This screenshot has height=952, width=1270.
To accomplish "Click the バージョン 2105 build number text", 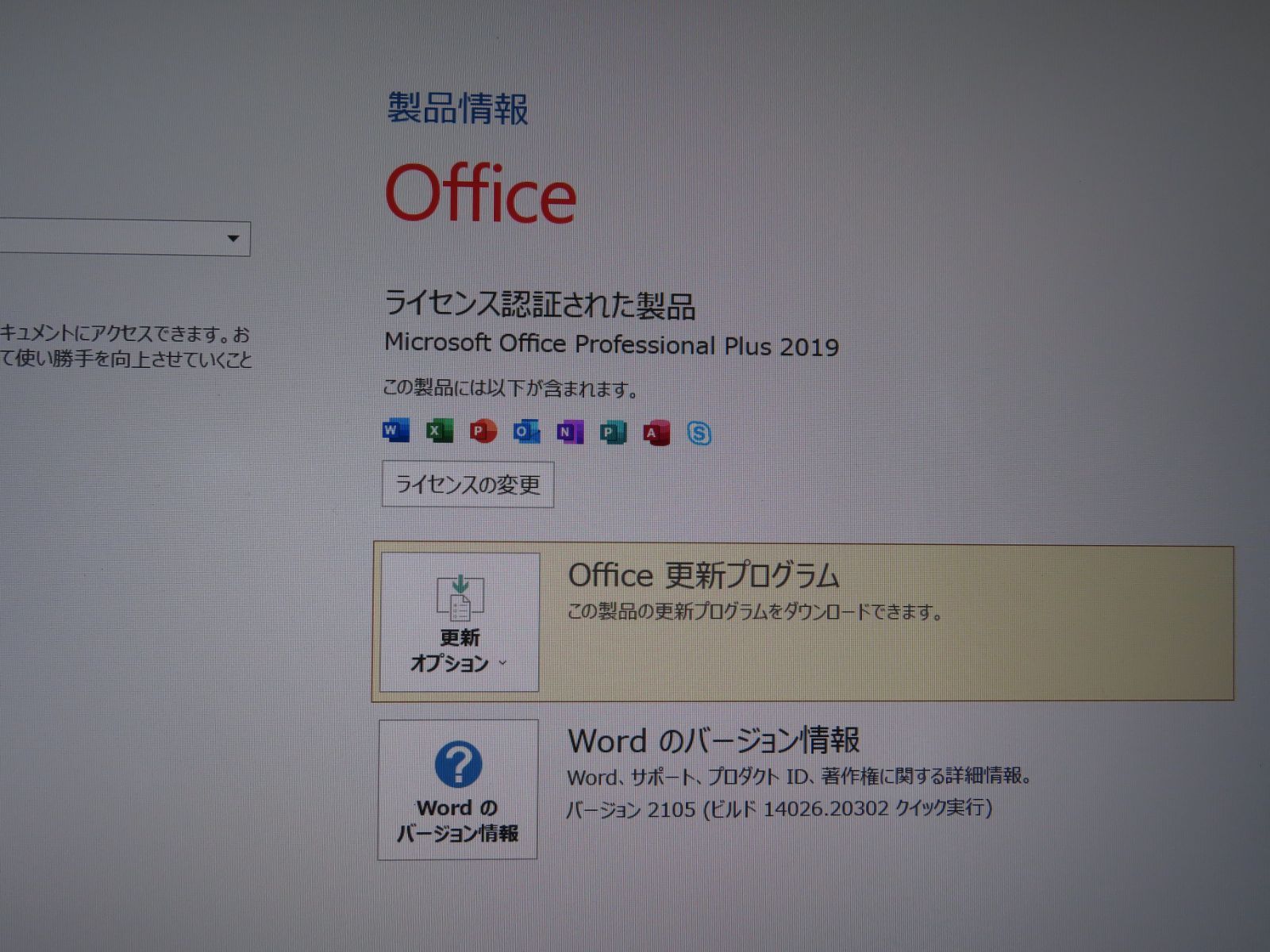I will pos(779,808).
